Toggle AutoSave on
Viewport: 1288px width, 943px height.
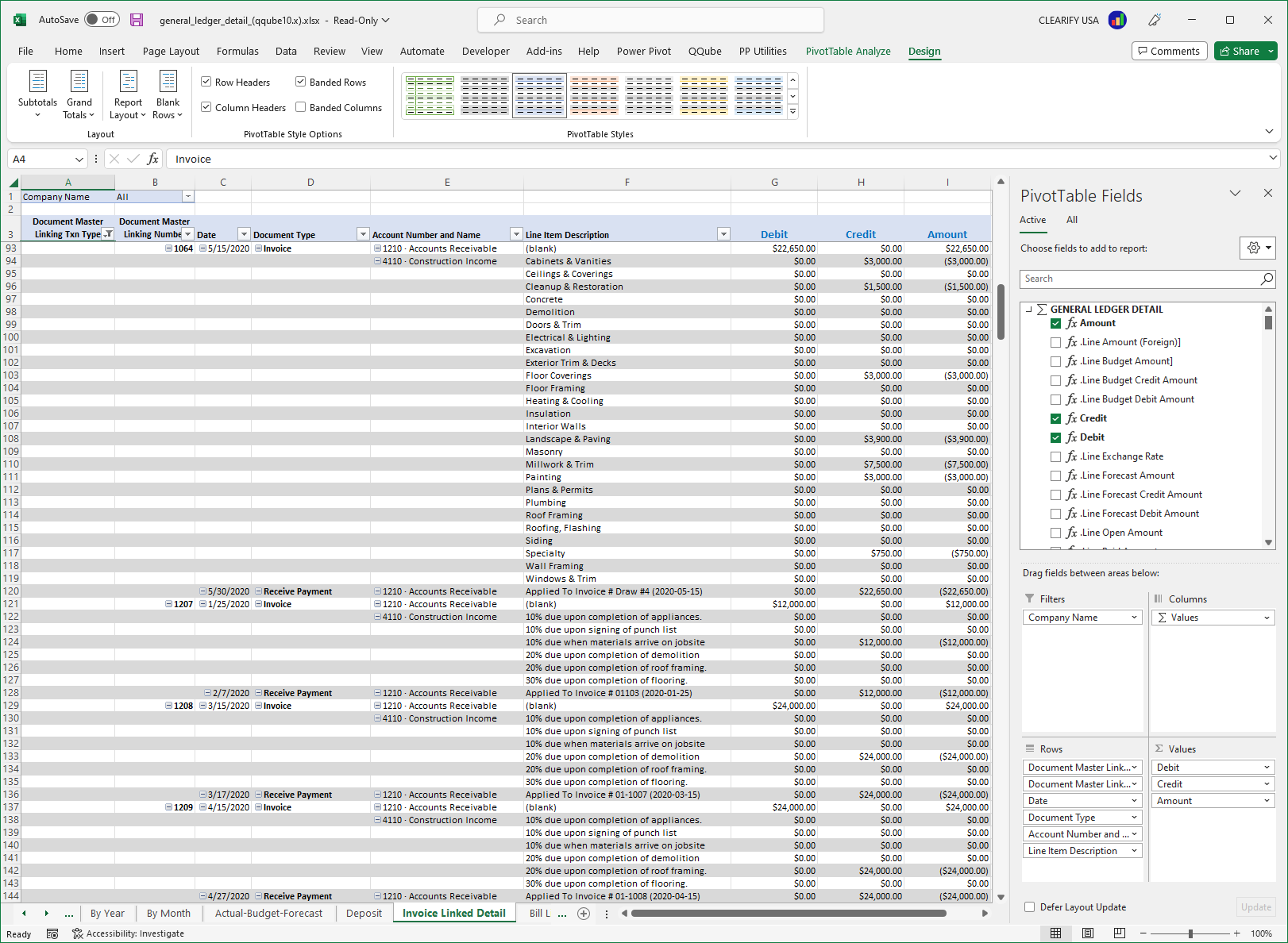[x=102, y=19]
